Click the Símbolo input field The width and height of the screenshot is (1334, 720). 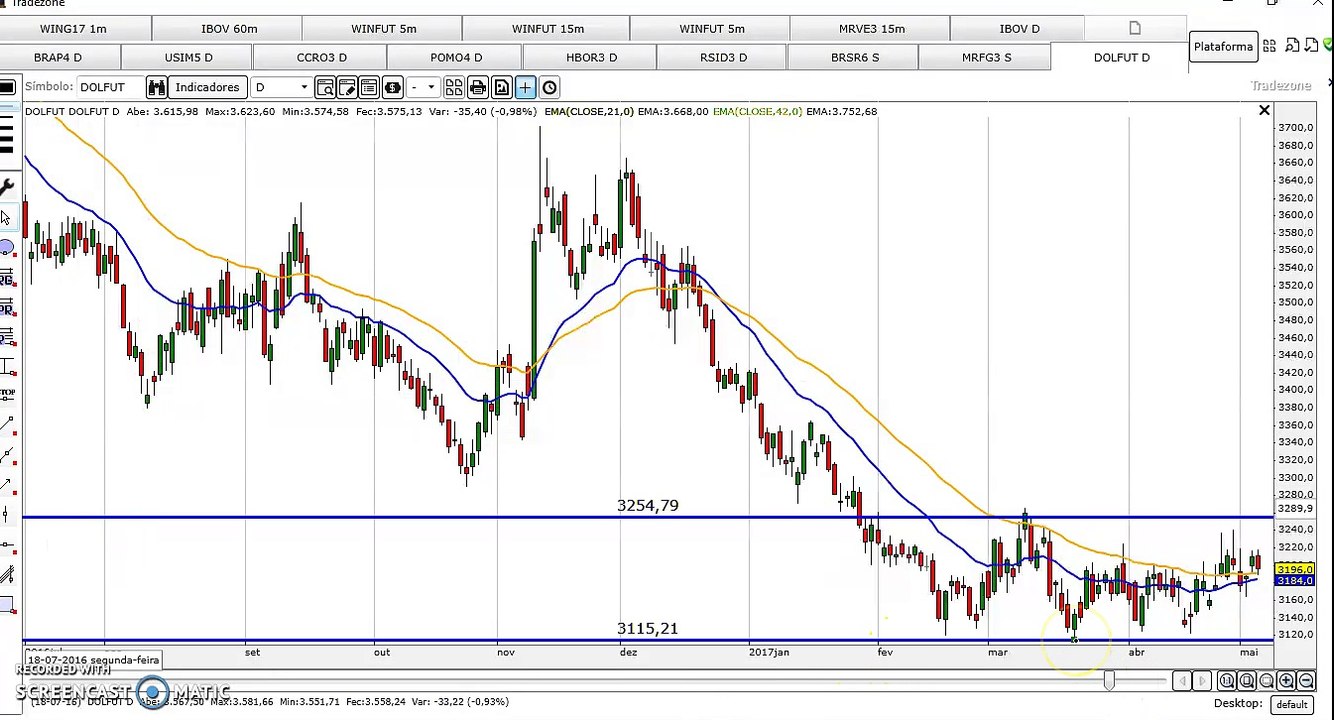tap(111, 87)
